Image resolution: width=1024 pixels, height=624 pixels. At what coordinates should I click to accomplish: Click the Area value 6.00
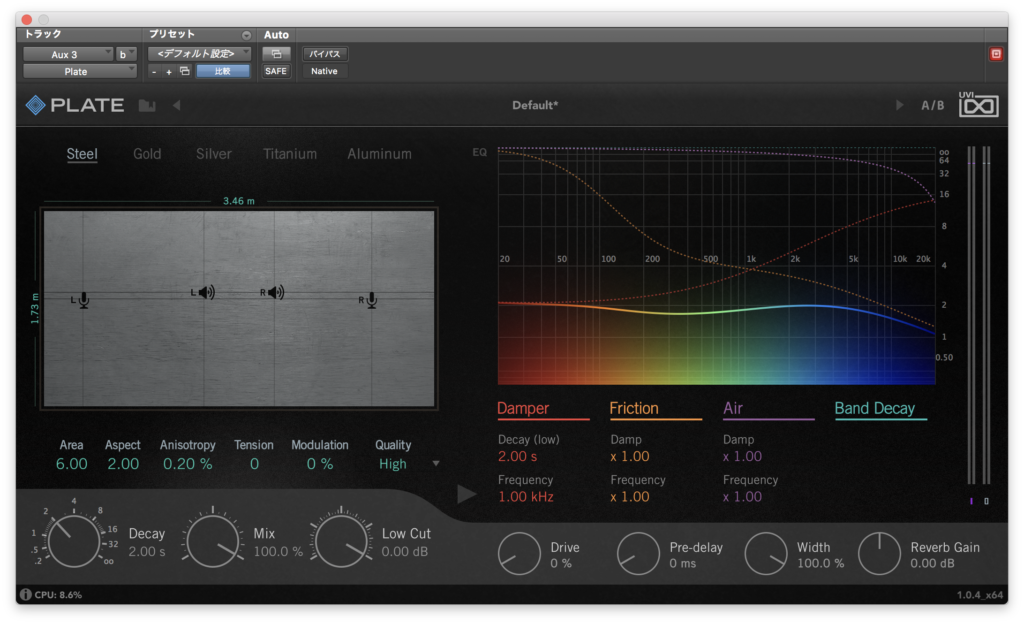tap(71, 464)
